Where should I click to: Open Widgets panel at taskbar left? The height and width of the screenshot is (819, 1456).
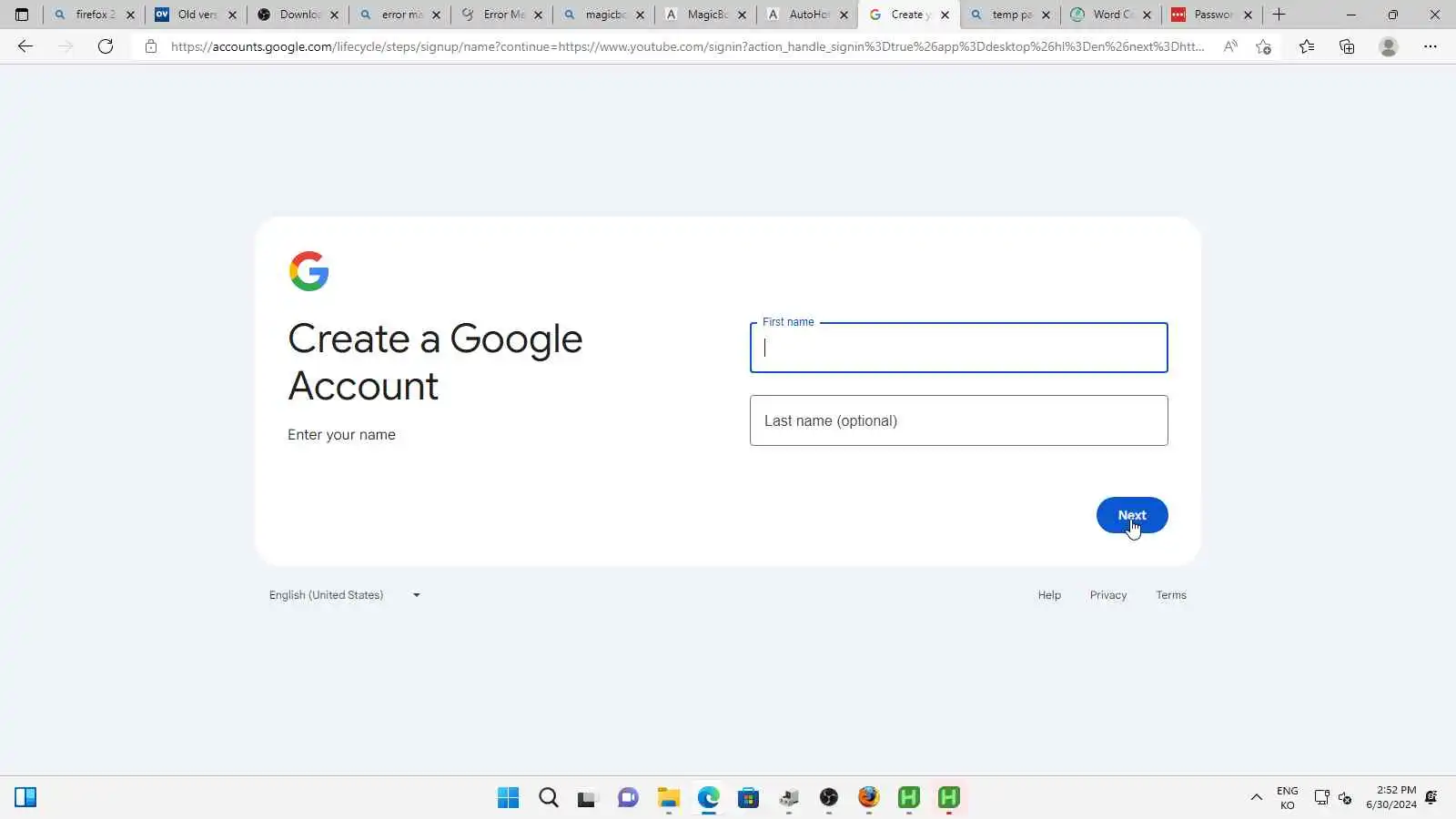(x=25, y=798)
